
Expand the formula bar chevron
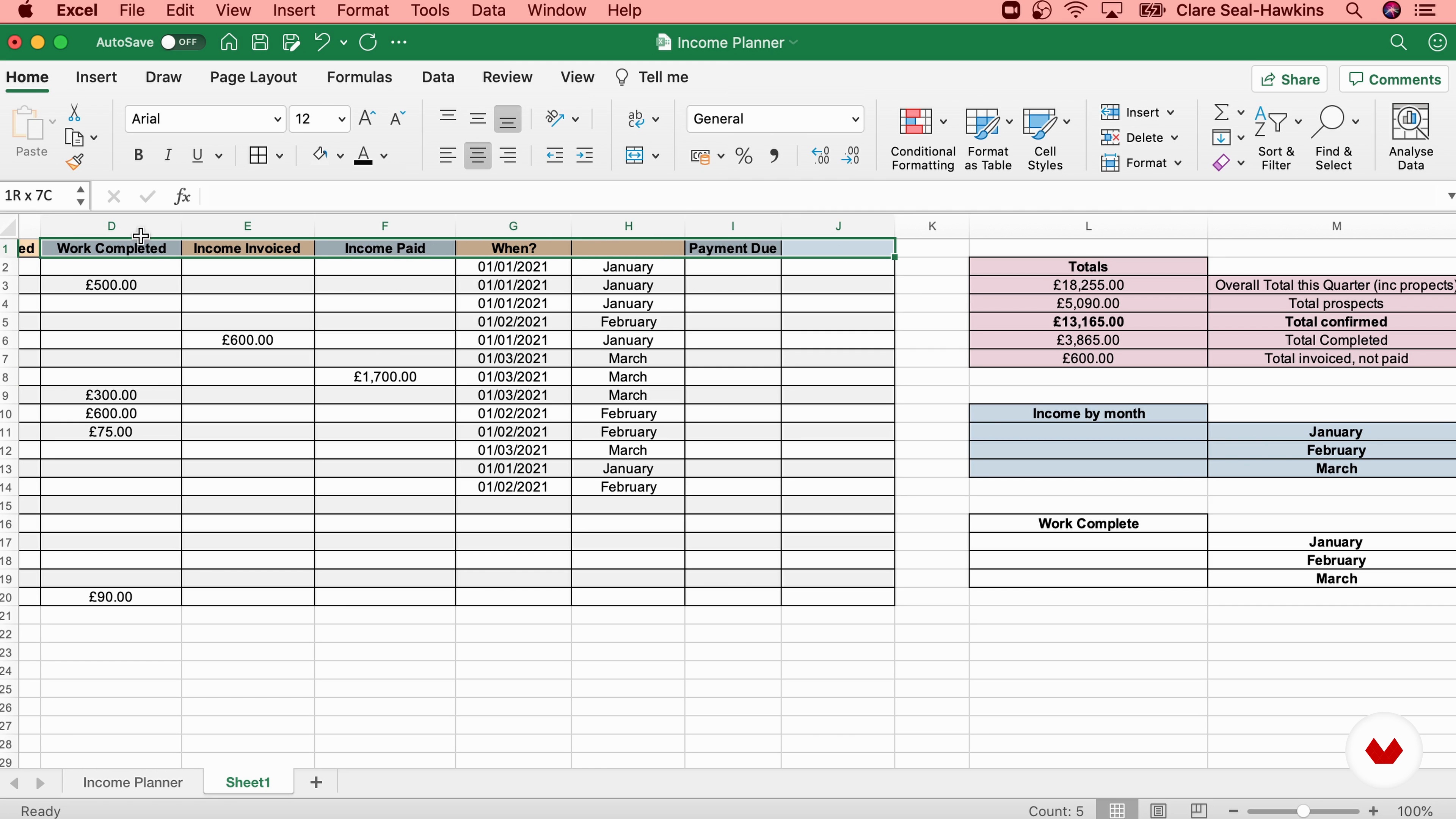pos(1450,196)
